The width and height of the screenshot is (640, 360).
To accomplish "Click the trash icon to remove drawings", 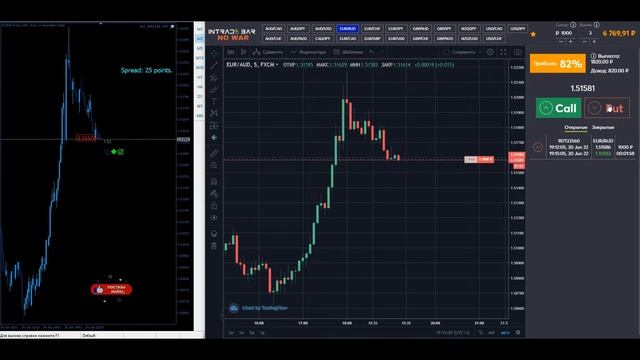I will tap(214, 246).
